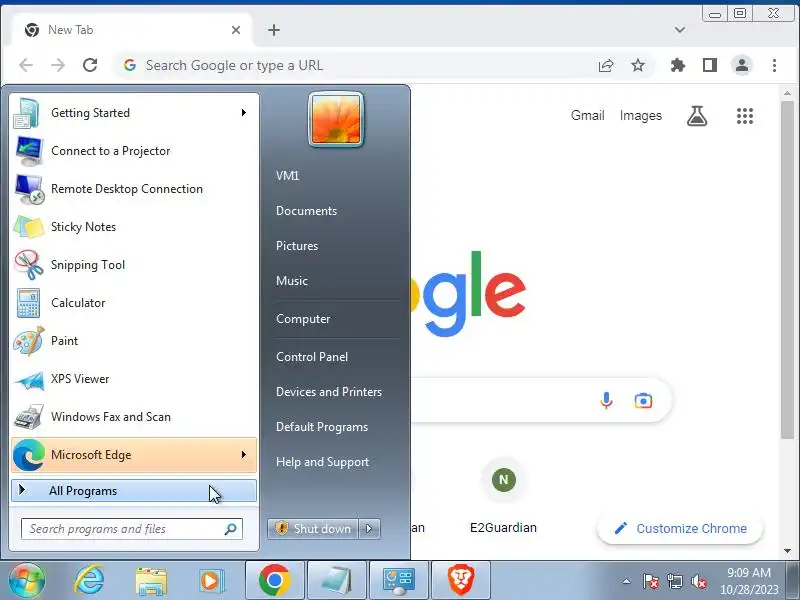Image resolution: width=800 pixels, height=600 pixels.
Task: Click the Windows Start orb
Action: [x=27, y=580]
